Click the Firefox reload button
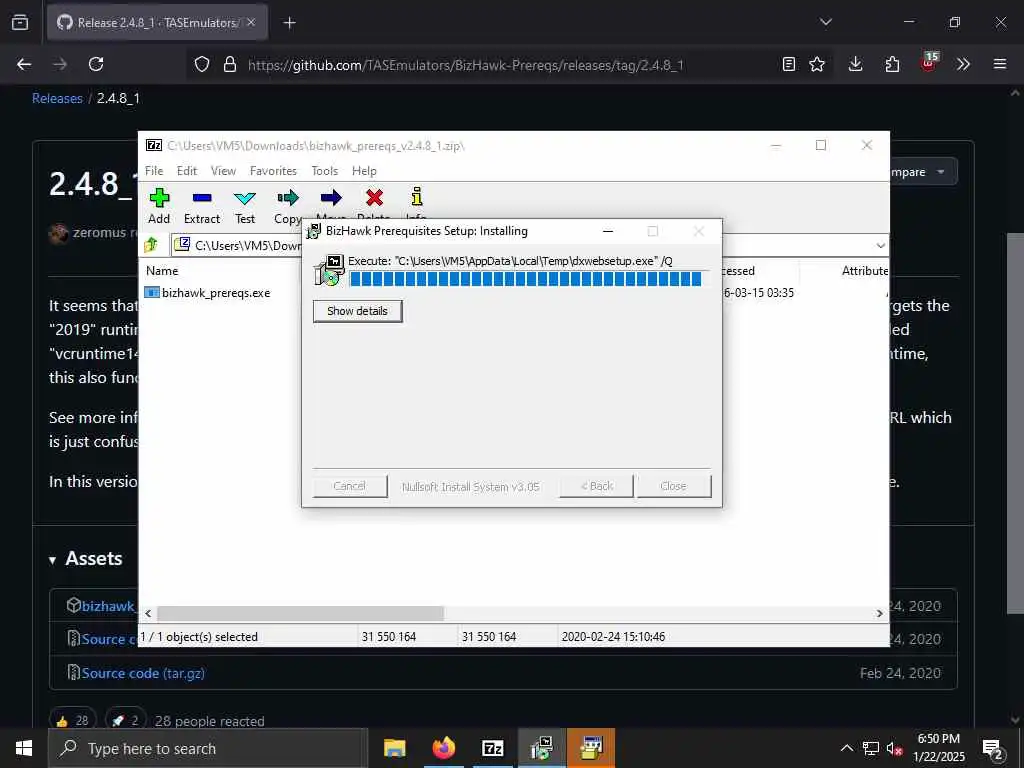The image size is (1024, 768). click(x=96, y=64)
